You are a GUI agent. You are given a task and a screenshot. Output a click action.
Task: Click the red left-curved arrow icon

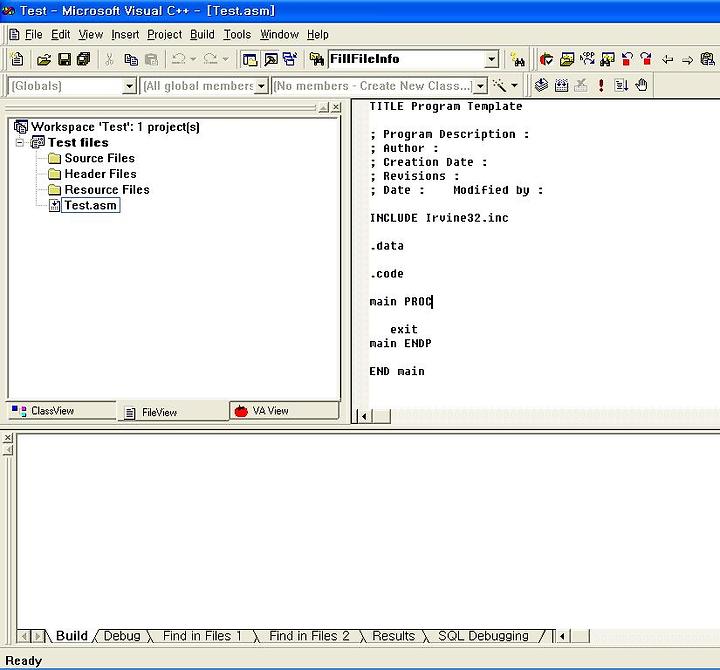pos(627,59)
